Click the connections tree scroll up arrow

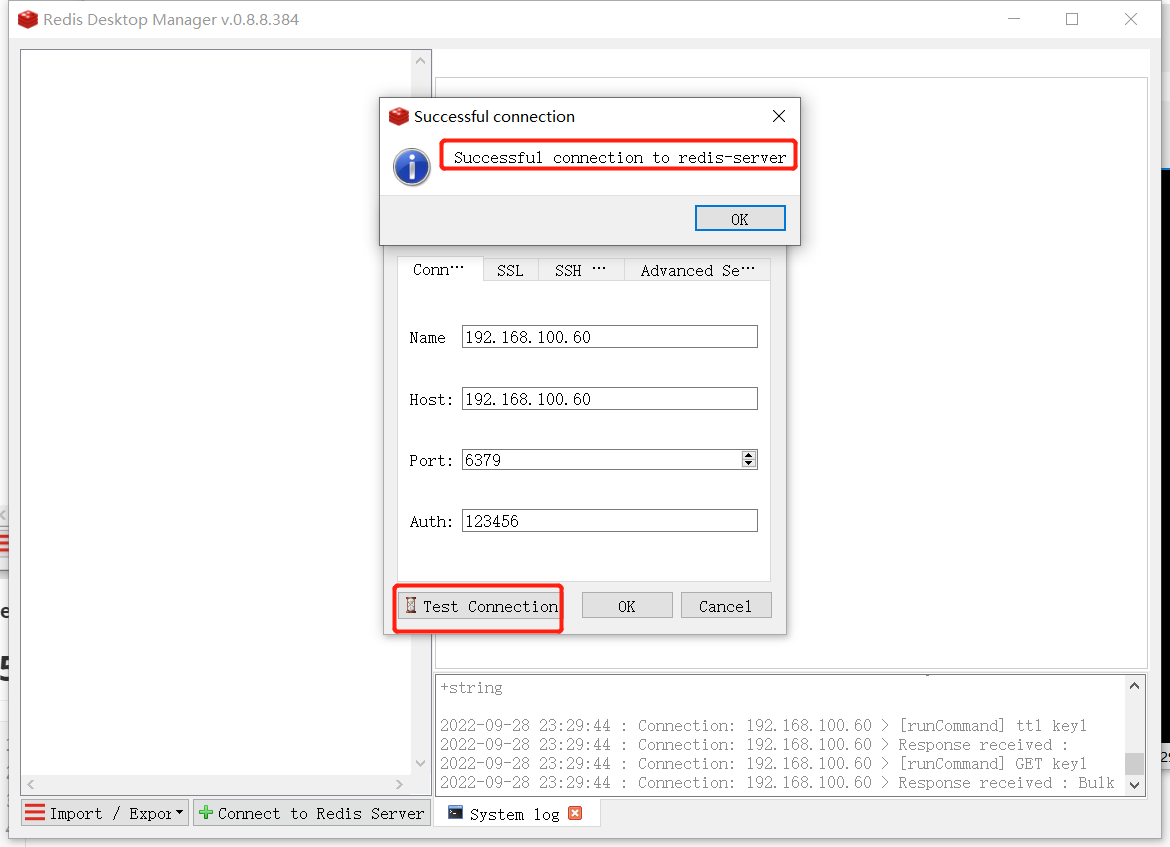click(x=420, y=61)
